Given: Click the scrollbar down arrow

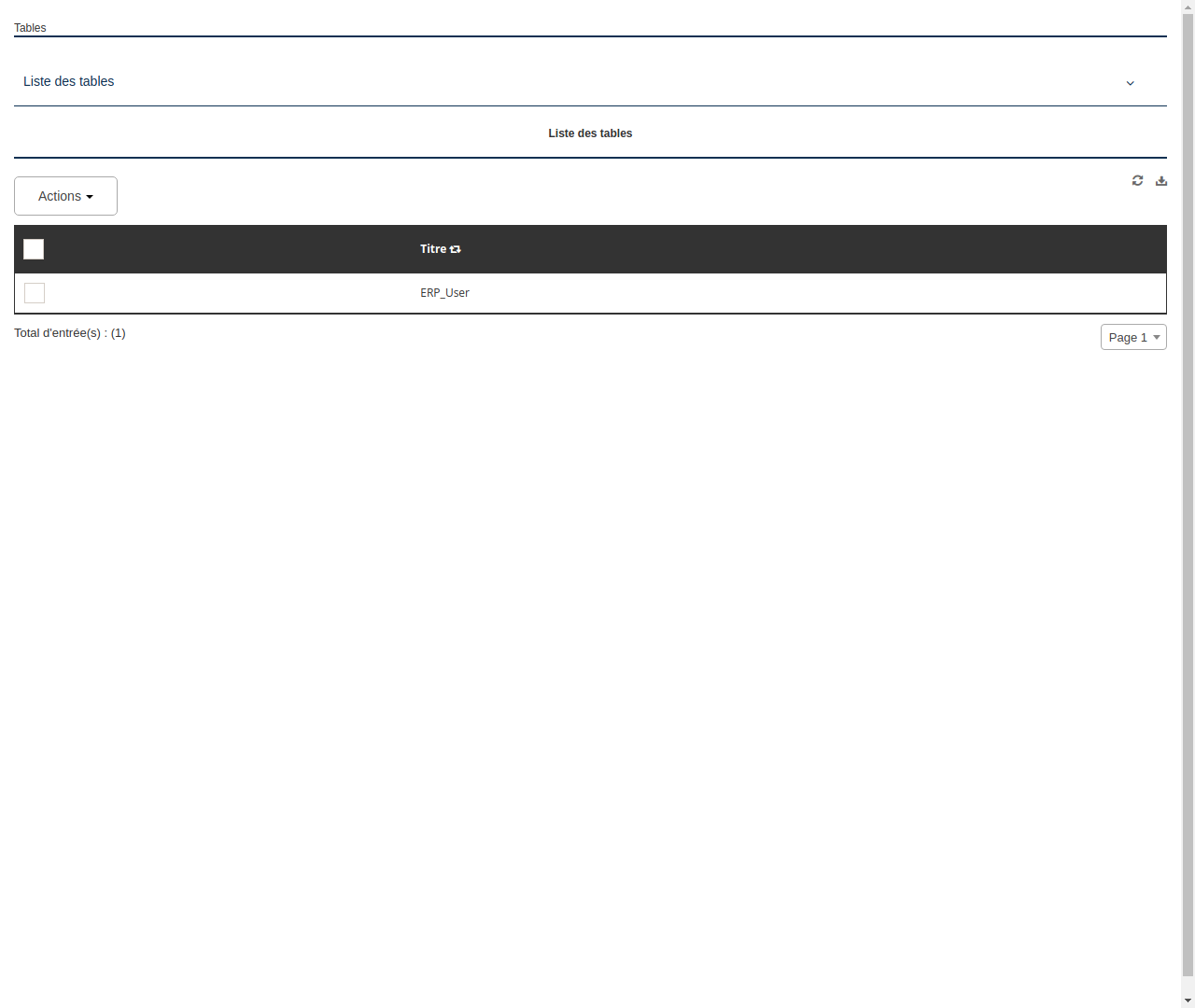Looking at the screenshot, I should pyautogui.click(x=1188, y=999).
